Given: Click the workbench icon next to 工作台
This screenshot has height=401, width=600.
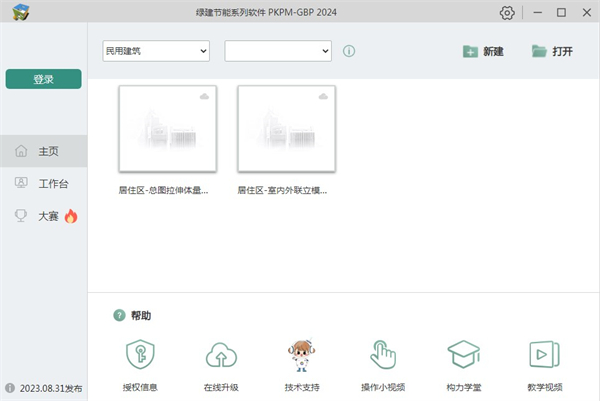Looking at the screenshot, I should pyautogui.click(x=21, y=183).
